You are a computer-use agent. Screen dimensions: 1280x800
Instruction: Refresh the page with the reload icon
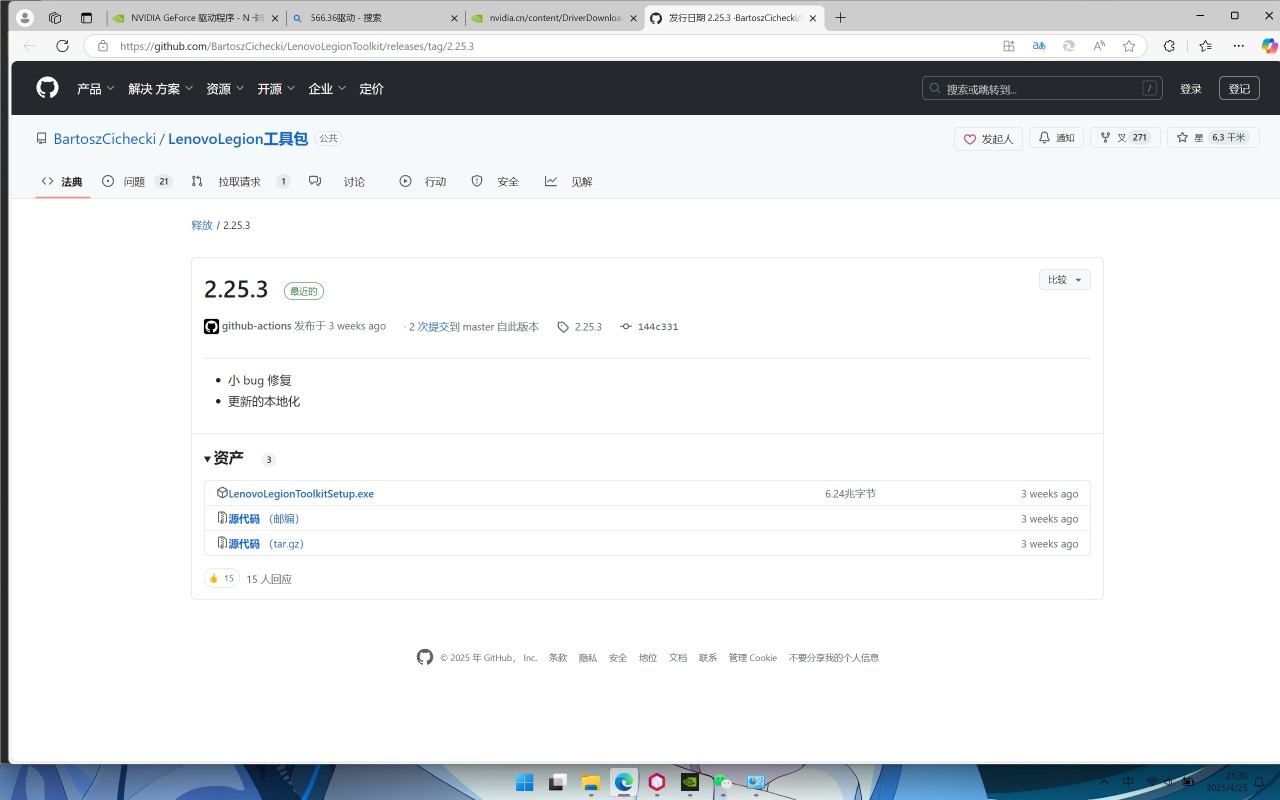tap(62, 46)
